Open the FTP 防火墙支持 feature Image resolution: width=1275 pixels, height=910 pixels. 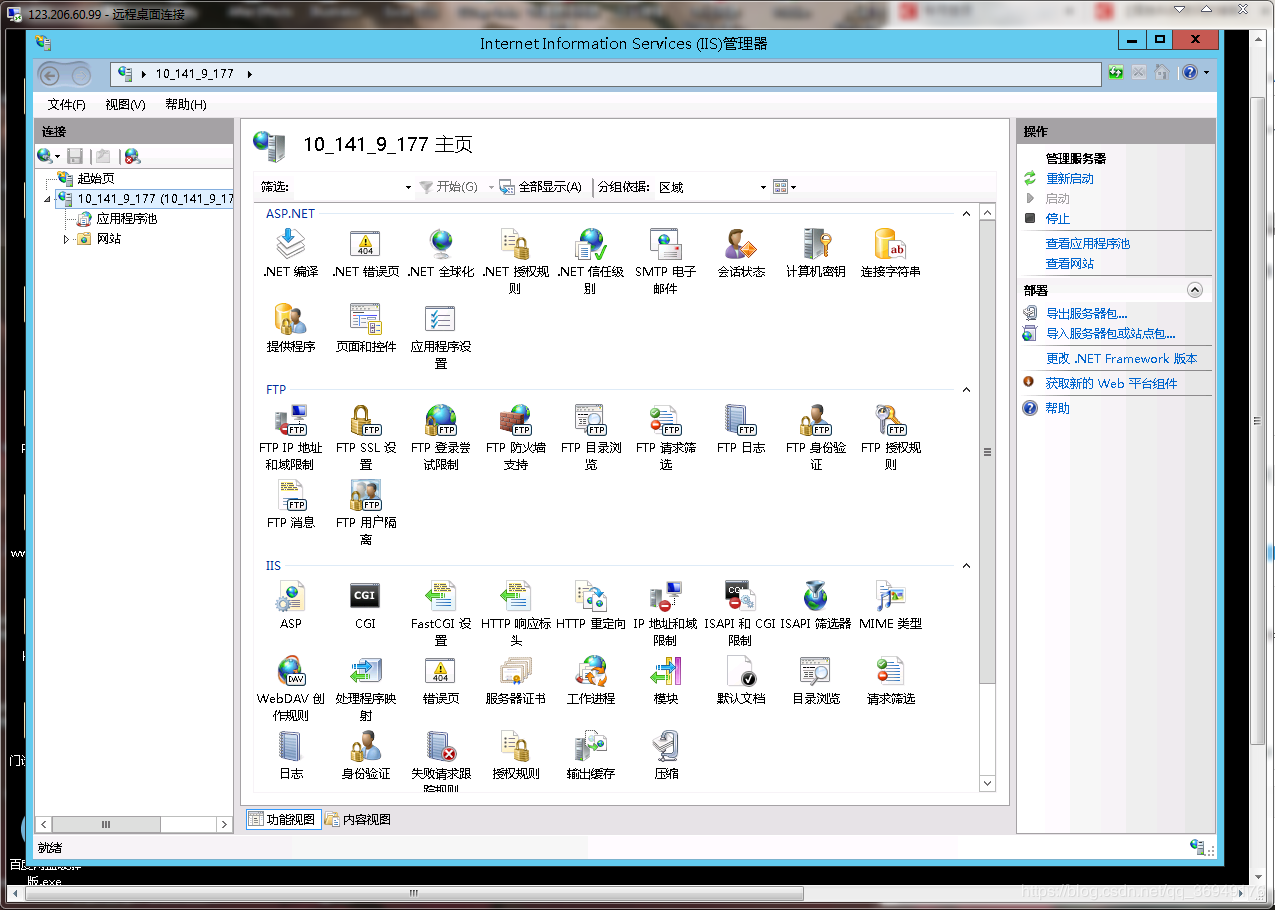pyautogui.click(x=515, y=437)
